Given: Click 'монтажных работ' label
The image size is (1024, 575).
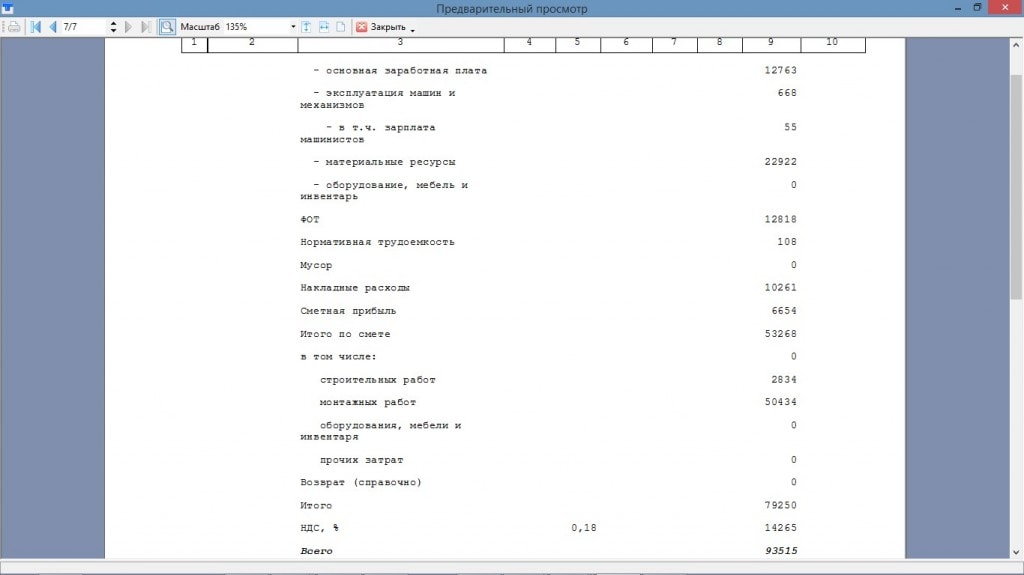Looking at the screenshot, I should [x=368, y=402].
